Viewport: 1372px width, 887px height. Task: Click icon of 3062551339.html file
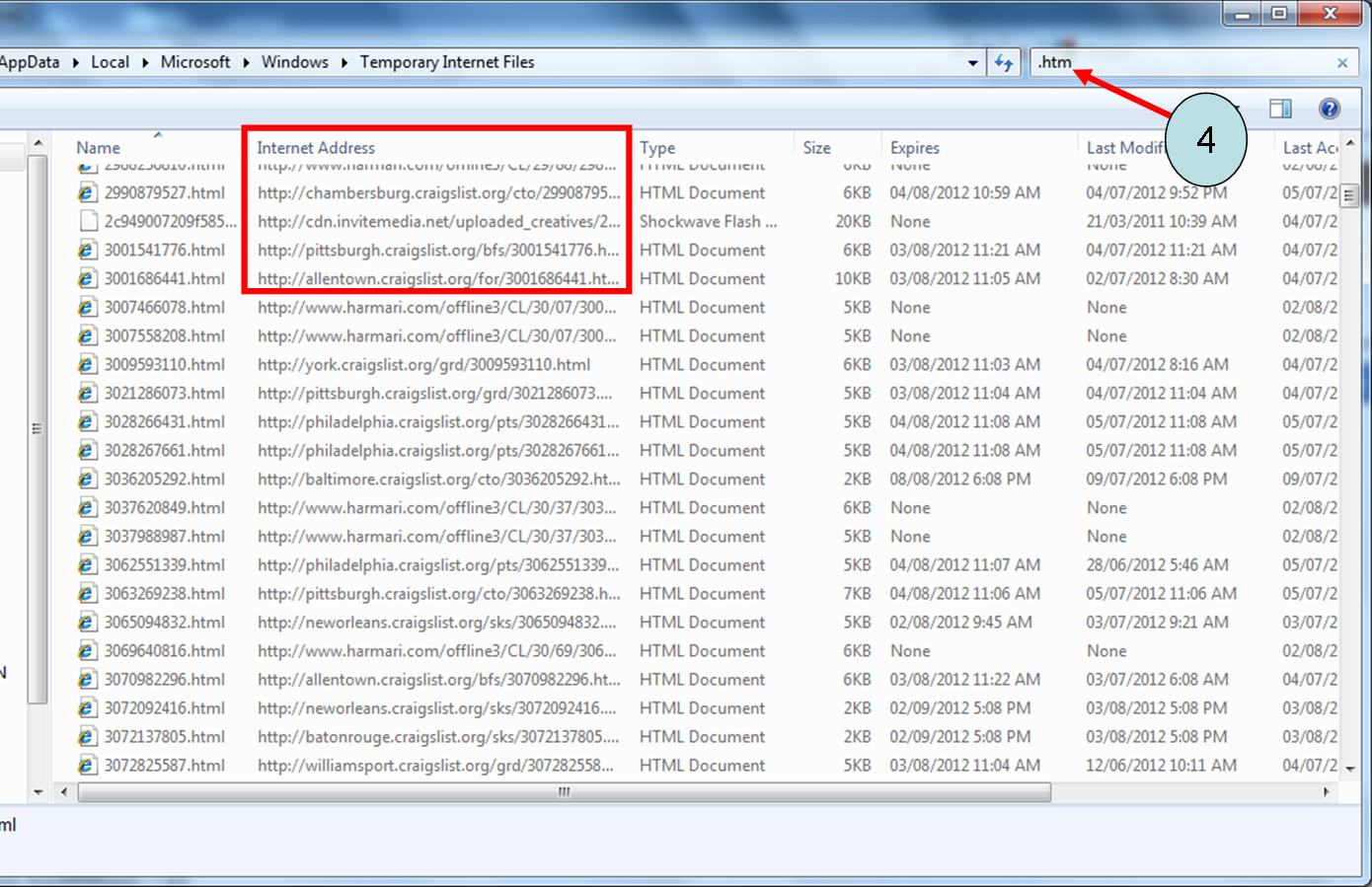[87, 565]
